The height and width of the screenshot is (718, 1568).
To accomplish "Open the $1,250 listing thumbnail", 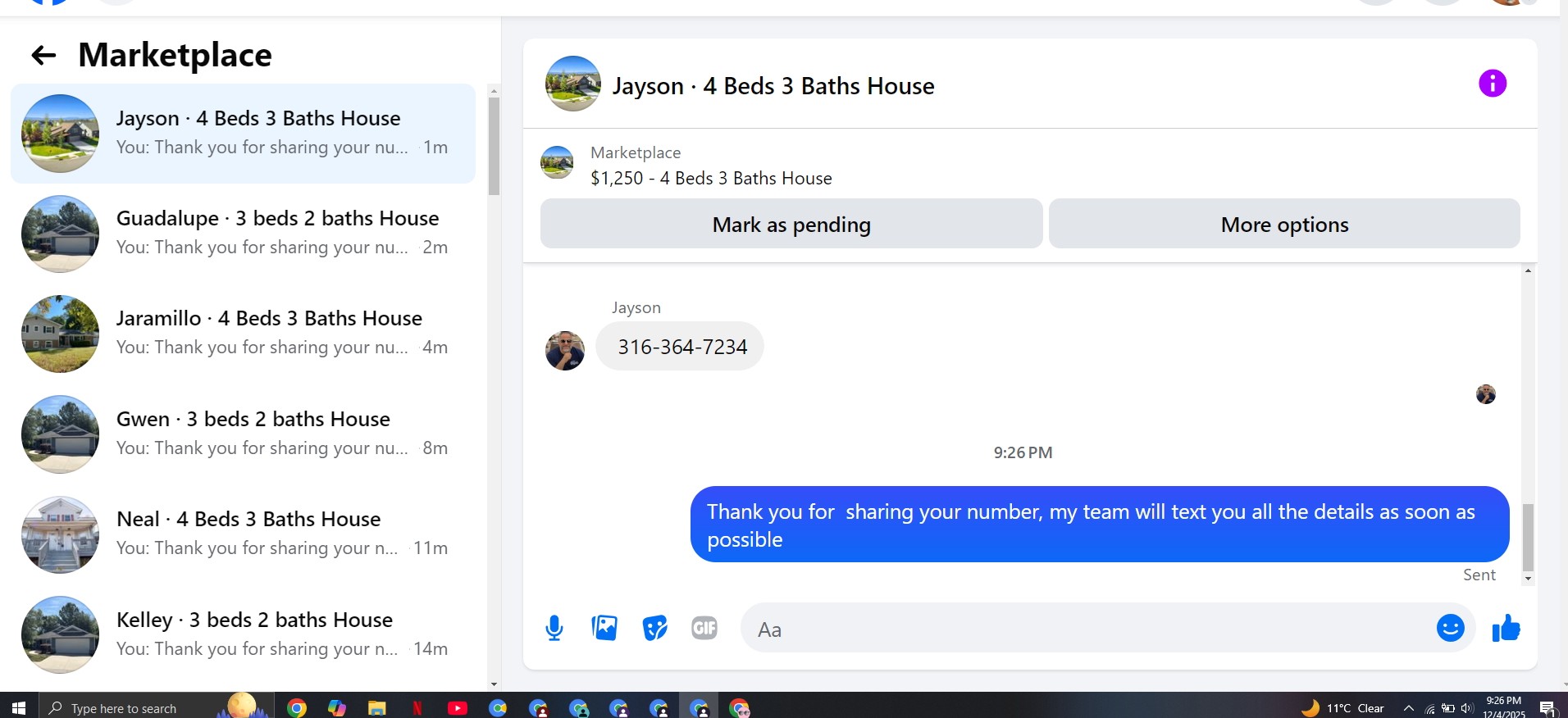I will click(x=557, y=163).
